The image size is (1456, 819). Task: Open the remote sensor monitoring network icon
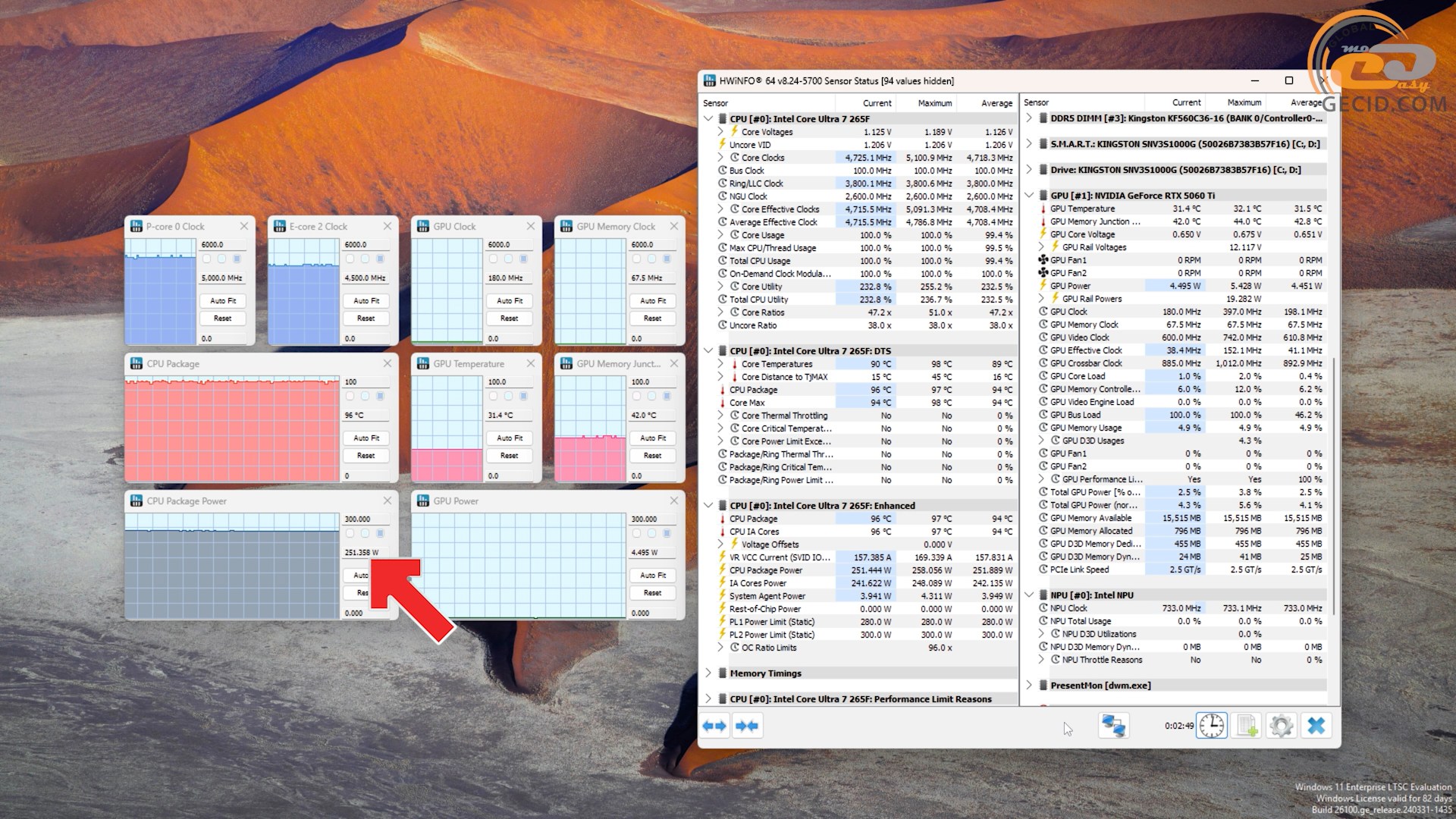pyautogui.click(x=1113, y=726)
